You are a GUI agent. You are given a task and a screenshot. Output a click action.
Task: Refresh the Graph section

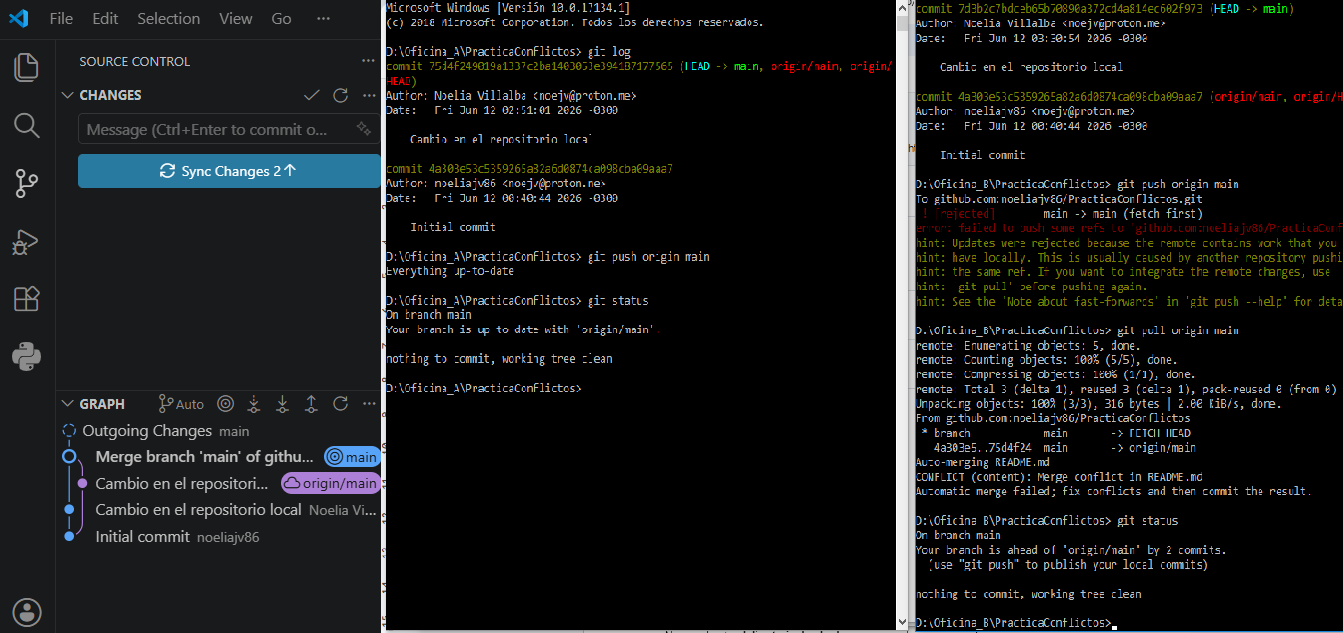(x=340, y=404)
